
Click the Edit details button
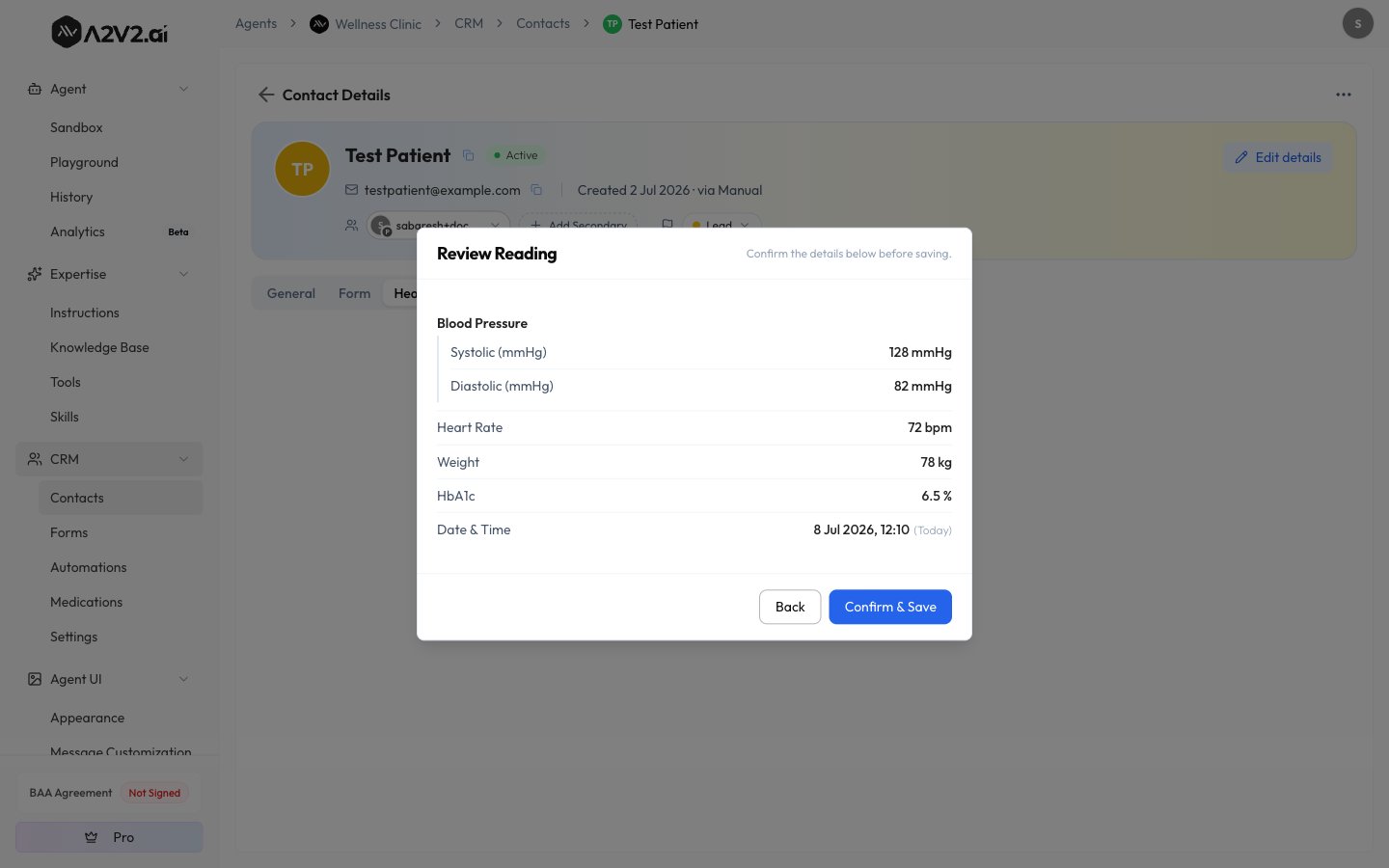point(1278,157)
